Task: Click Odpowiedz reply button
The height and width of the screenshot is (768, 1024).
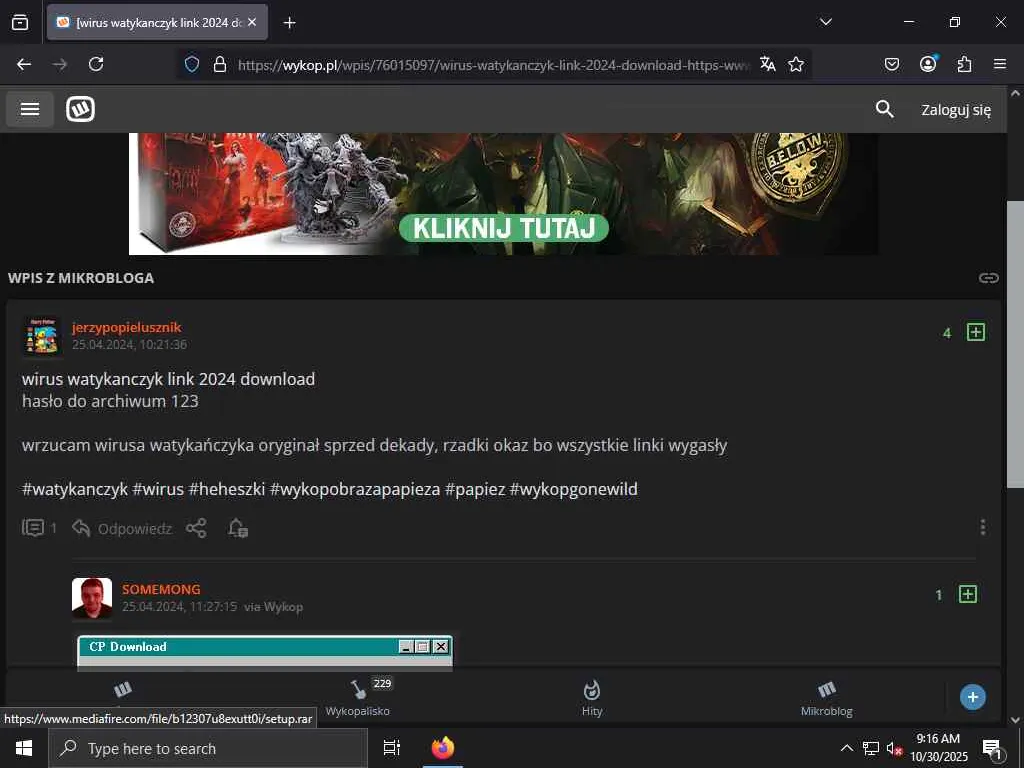Action: (122, 528)
